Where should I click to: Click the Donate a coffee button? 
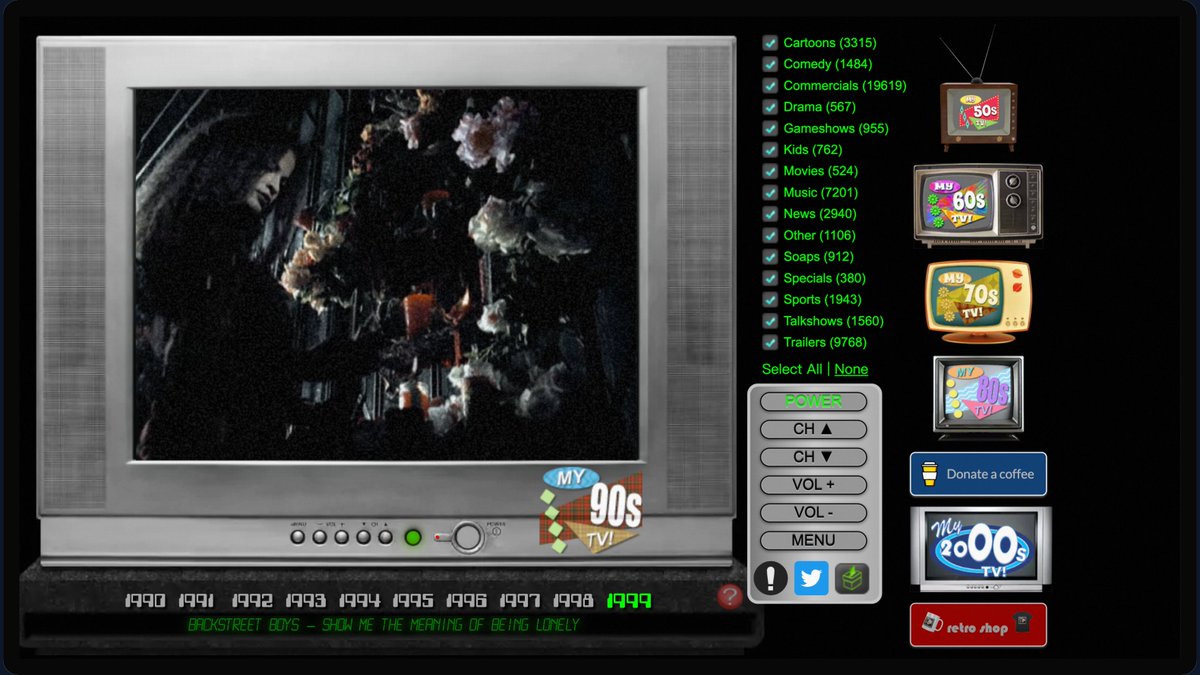click(x=978, y=474)
